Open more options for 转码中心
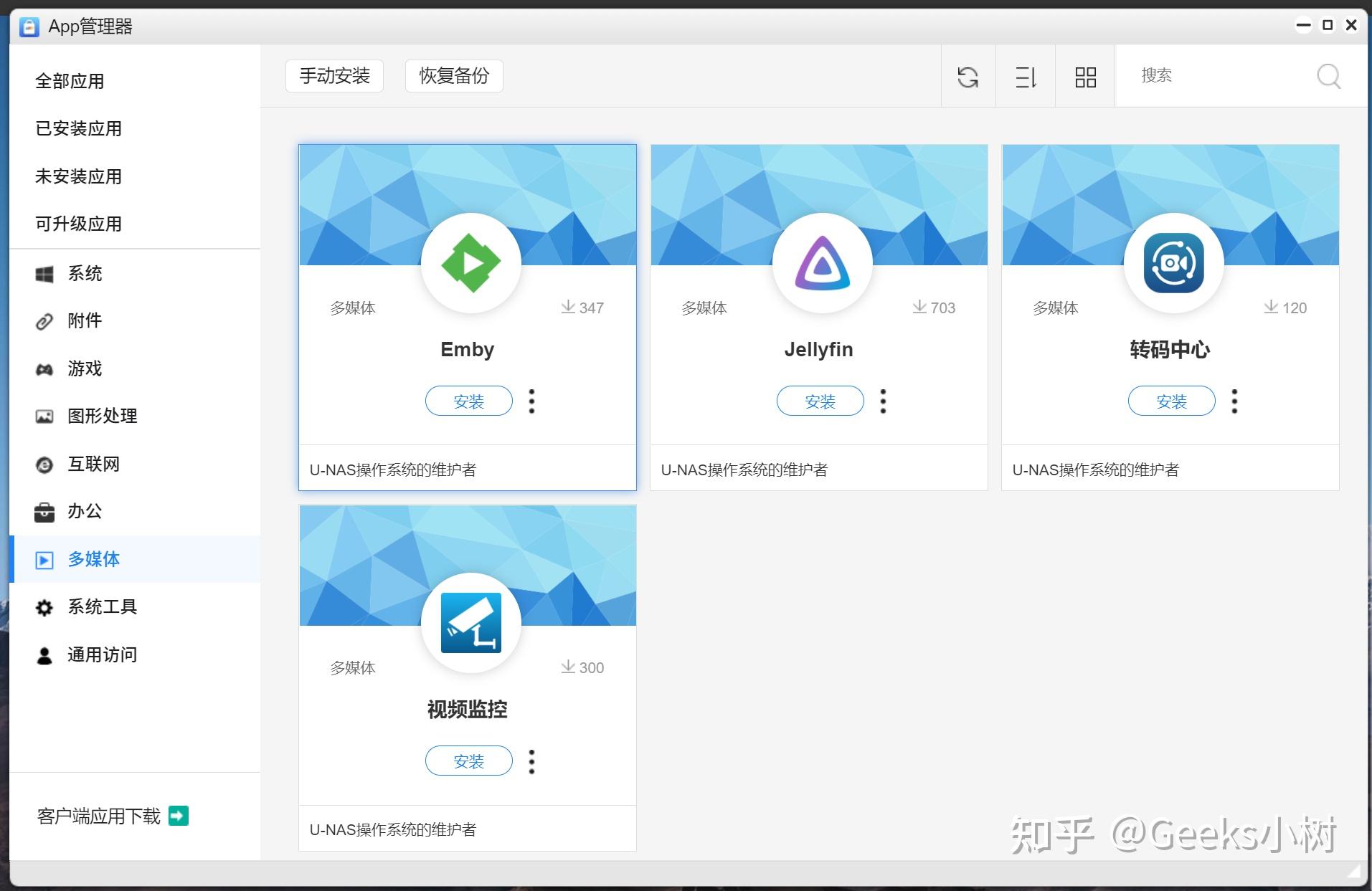 coord(1234,401)
